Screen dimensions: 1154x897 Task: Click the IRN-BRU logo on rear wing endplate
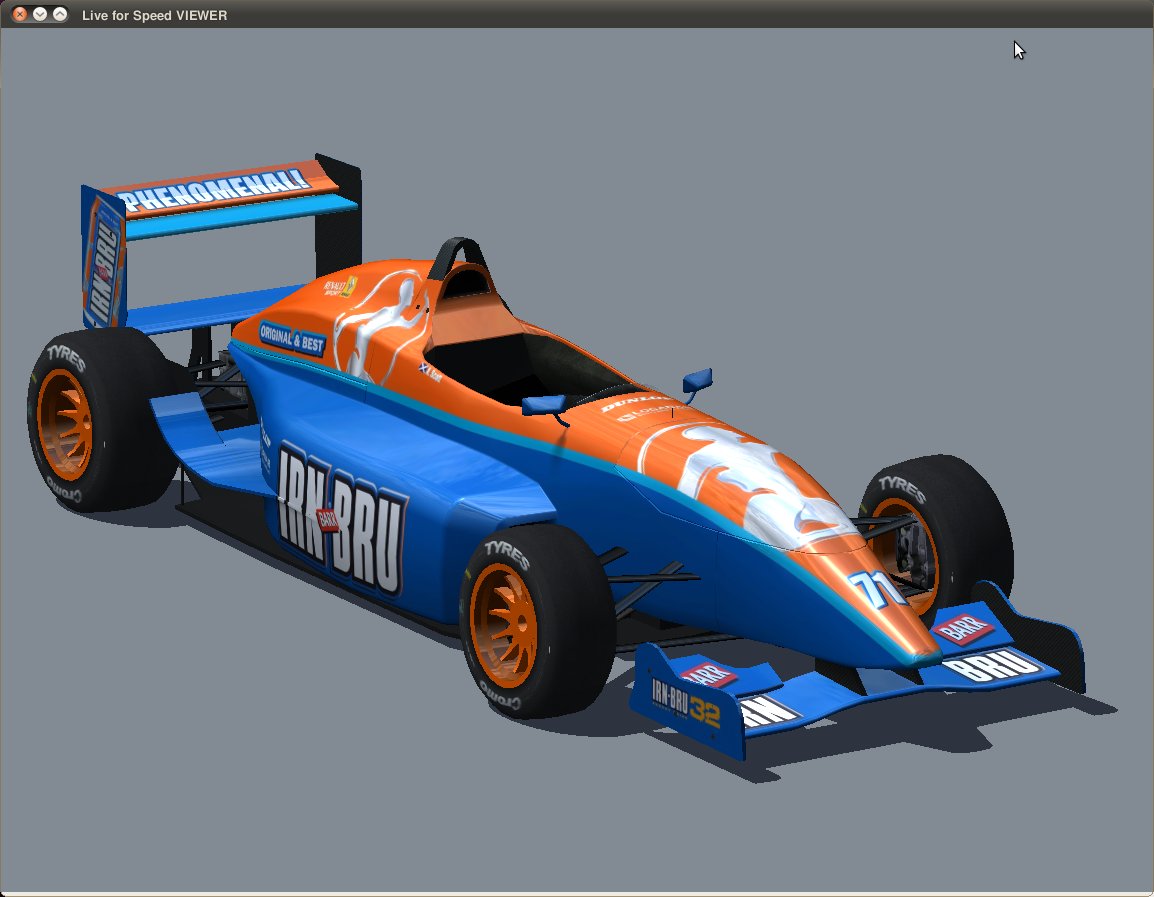click(x=103, y=271)
